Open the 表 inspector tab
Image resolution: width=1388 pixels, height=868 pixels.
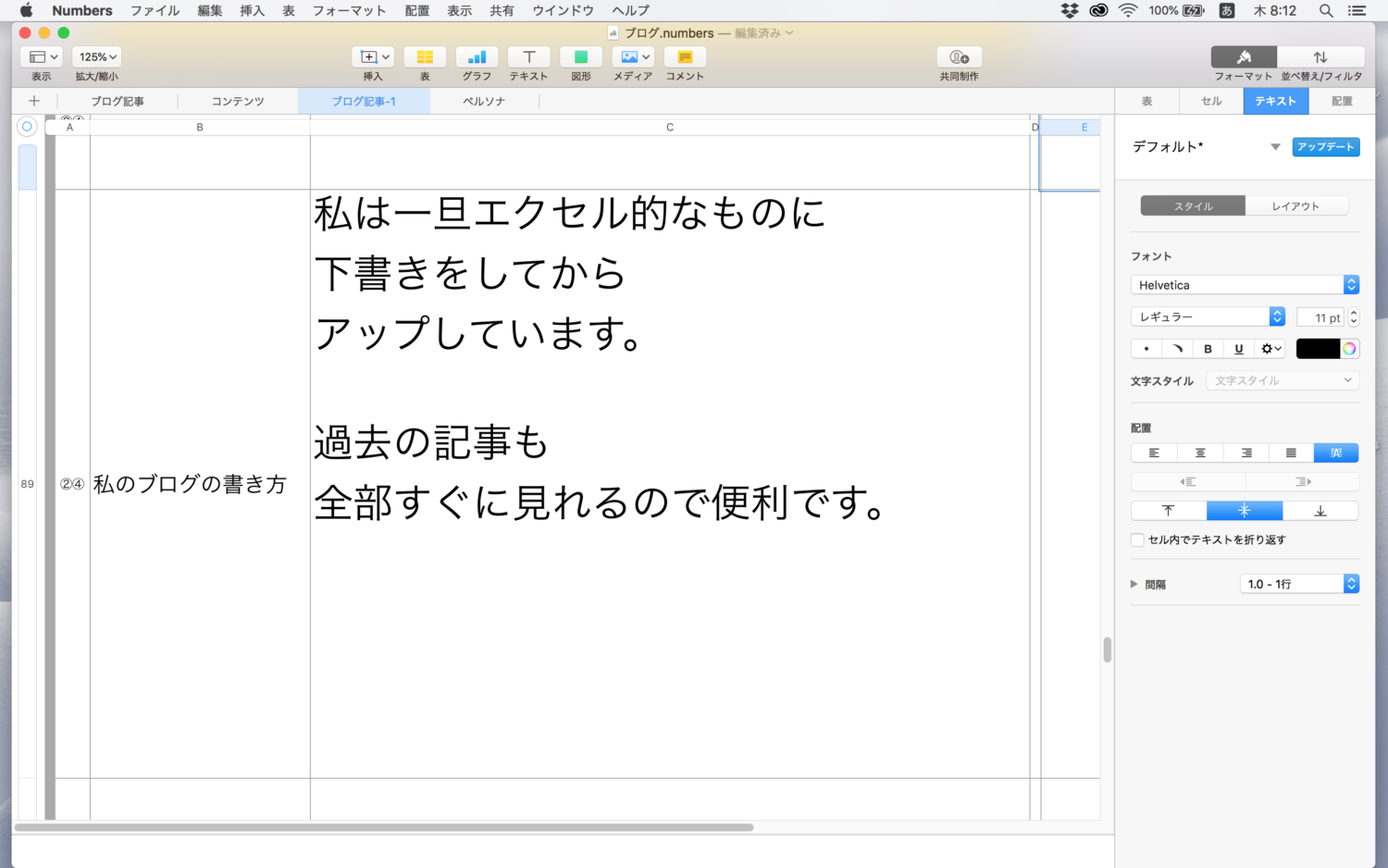tap(1146, 101)
